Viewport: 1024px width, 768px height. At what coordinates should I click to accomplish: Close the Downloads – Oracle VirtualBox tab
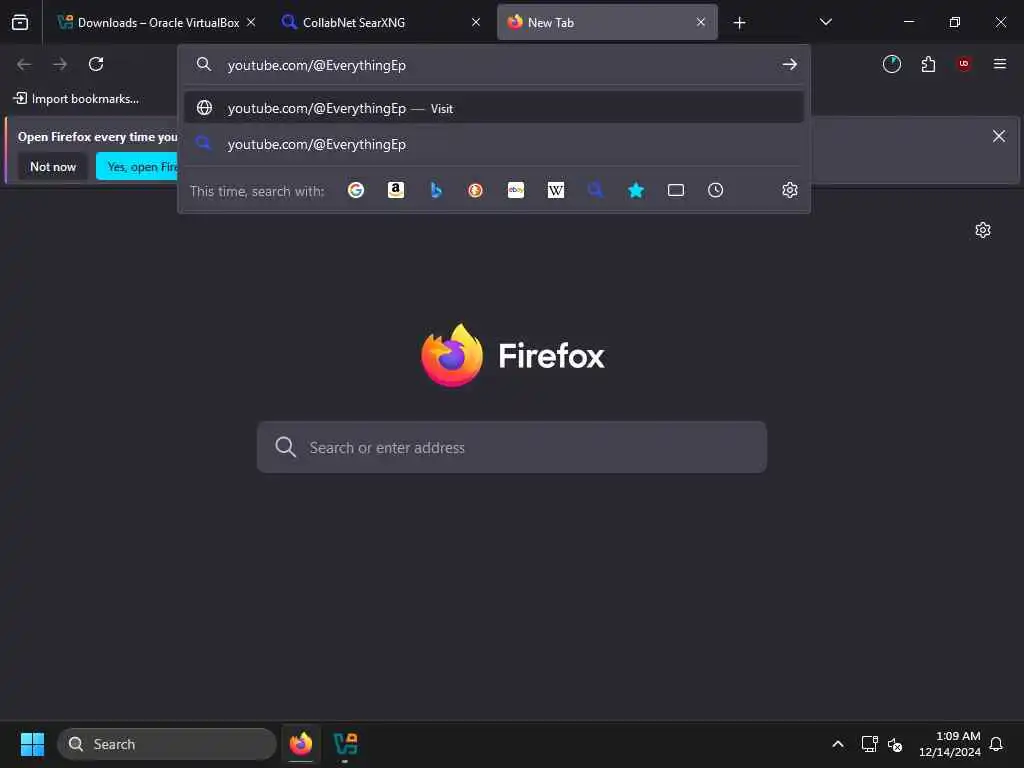[251, 22]
